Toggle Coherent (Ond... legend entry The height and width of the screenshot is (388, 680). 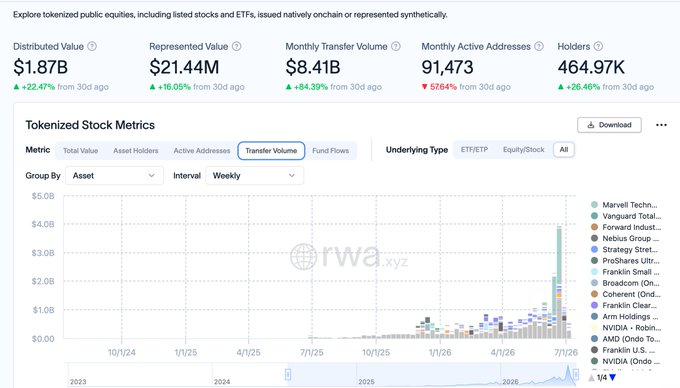pos(626,294)
